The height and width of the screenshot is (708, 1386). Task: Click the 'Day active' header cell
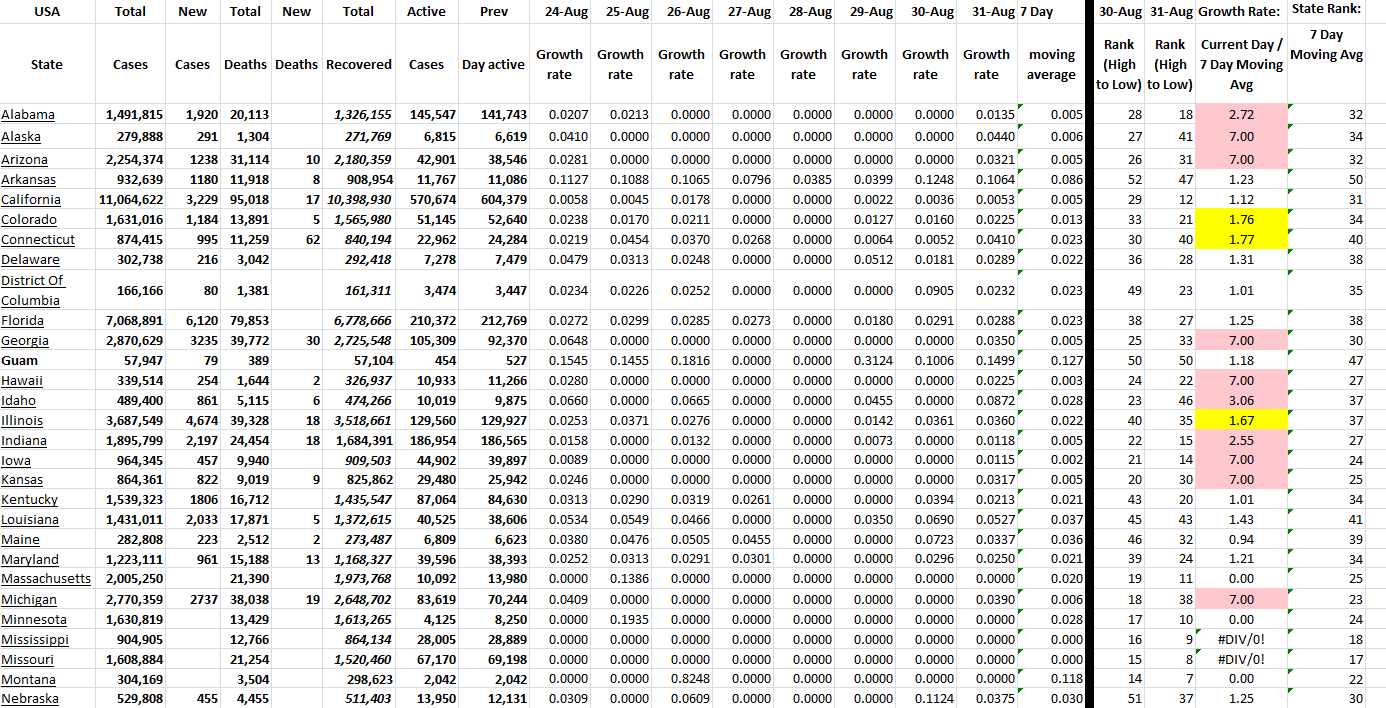click(493, 64)
